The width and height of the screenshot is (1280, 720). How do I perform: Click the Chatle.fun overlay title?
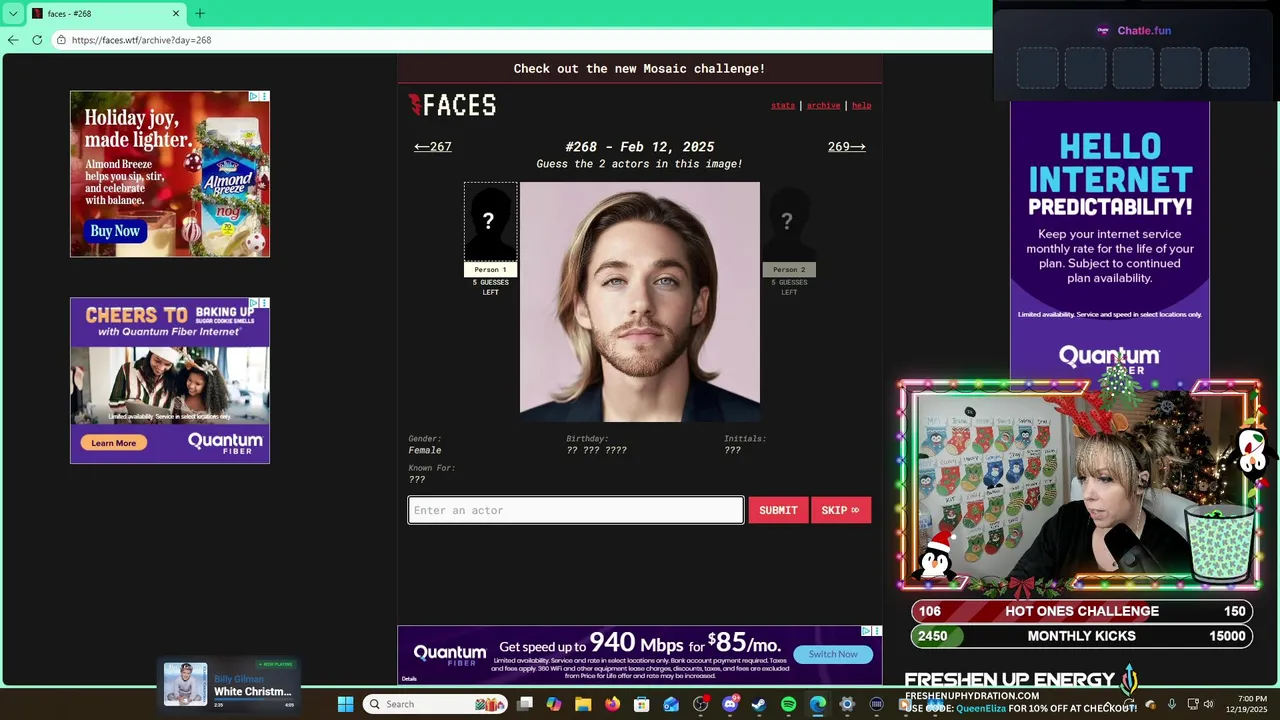click(1144, 31)
